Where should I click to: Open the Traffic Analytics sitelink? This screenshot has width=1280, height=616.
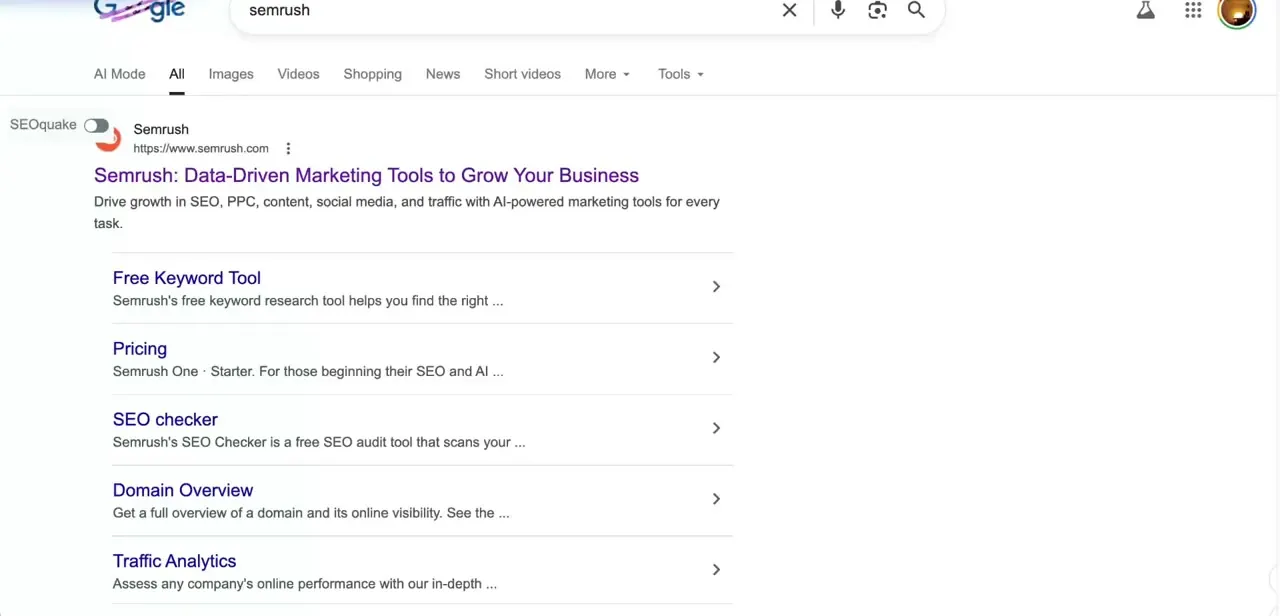[175, 561]
